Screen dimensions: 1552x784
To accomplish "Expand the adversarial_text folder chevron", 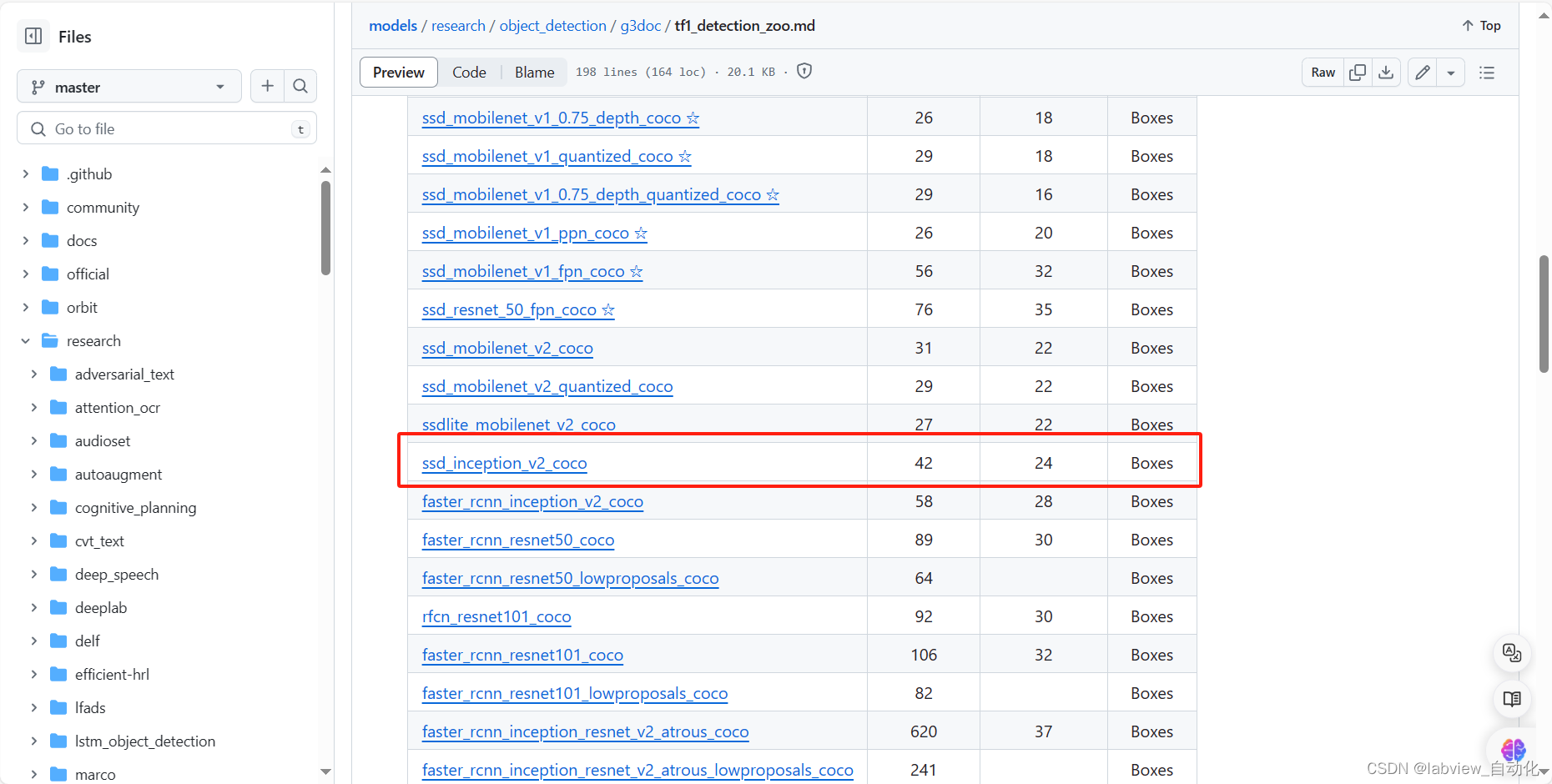I will (34, 374).
